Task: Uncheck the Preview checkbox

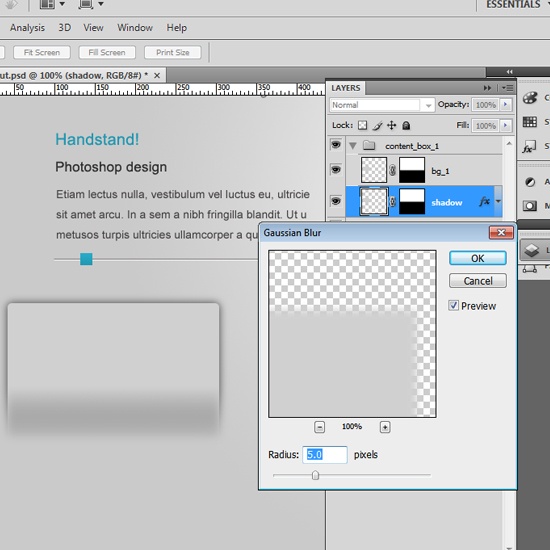Action: [x=453, y=305]
